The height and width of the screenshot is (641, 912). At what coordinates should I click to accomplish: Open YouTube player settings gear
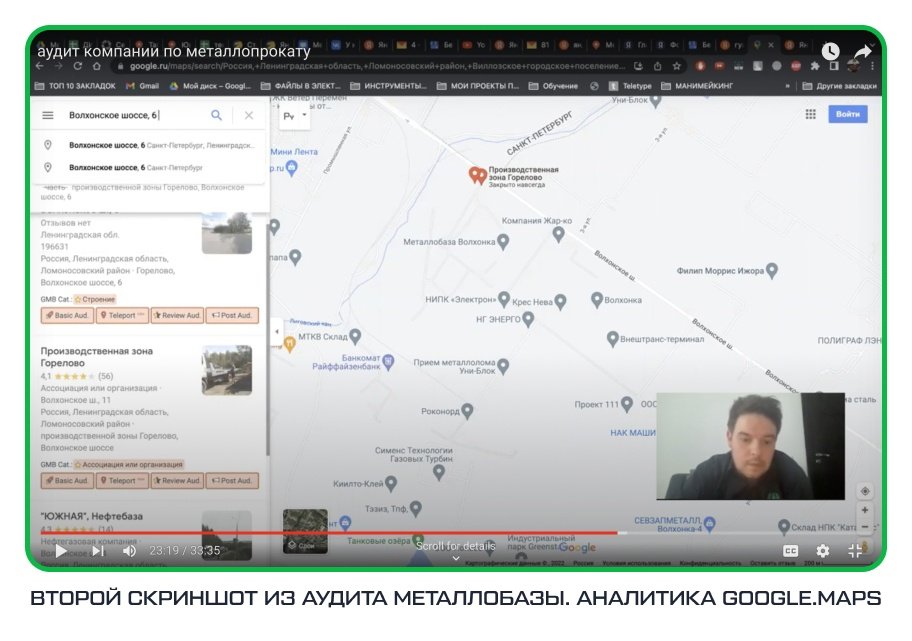(822, 550)
